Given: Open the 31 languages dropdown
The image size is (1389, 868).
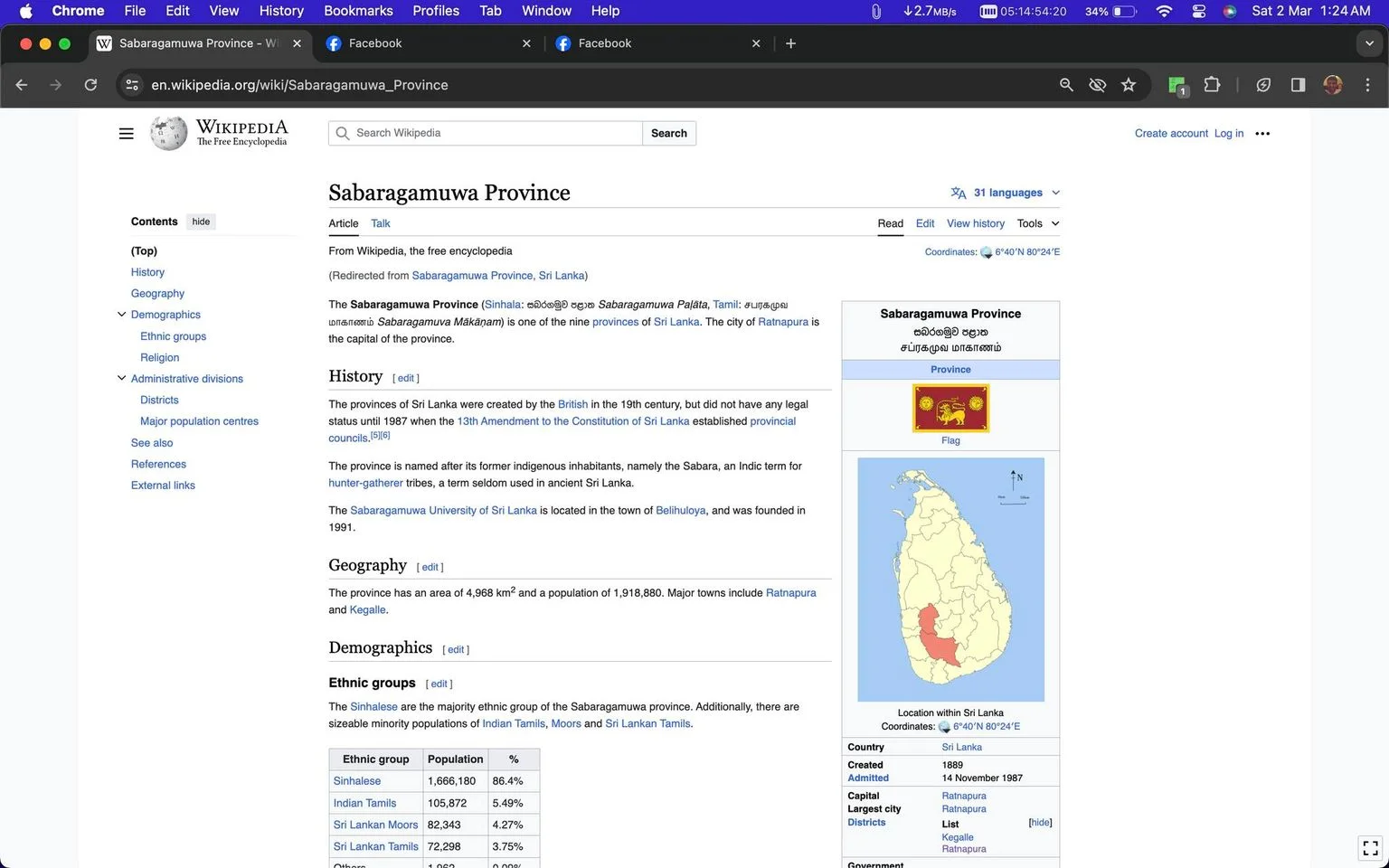Looking at the screenshot, I should click(x=1006, y=193).
